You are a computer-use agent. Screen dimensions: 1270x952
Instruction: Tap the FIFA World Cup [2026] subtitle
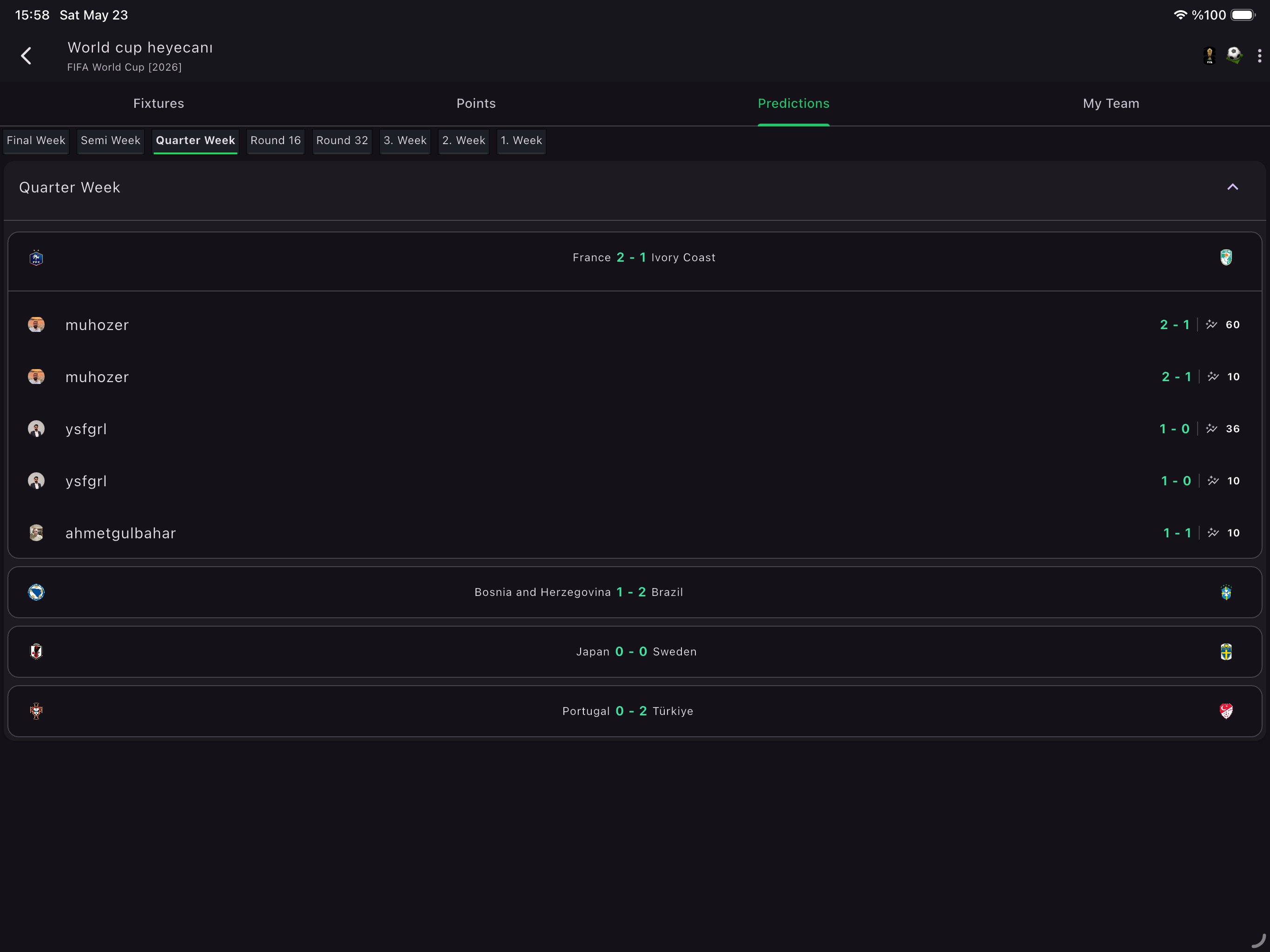[x=125, y=67]
